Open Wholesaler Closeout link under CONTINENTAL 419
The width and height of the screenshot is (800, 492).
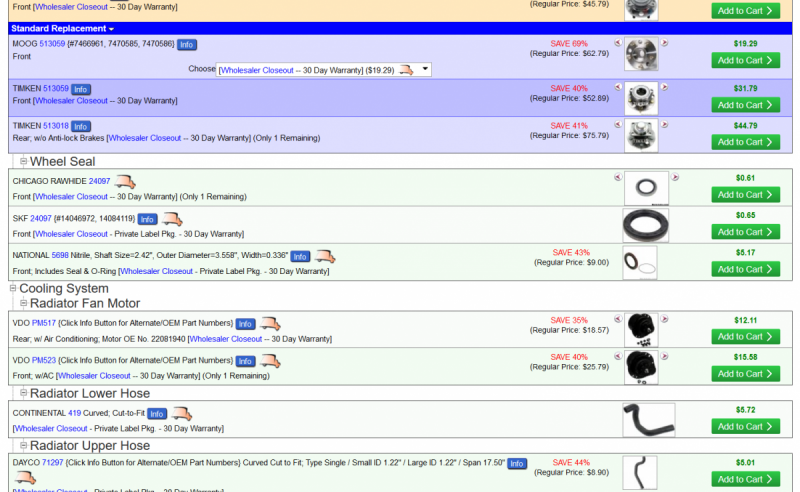(51, 429)
